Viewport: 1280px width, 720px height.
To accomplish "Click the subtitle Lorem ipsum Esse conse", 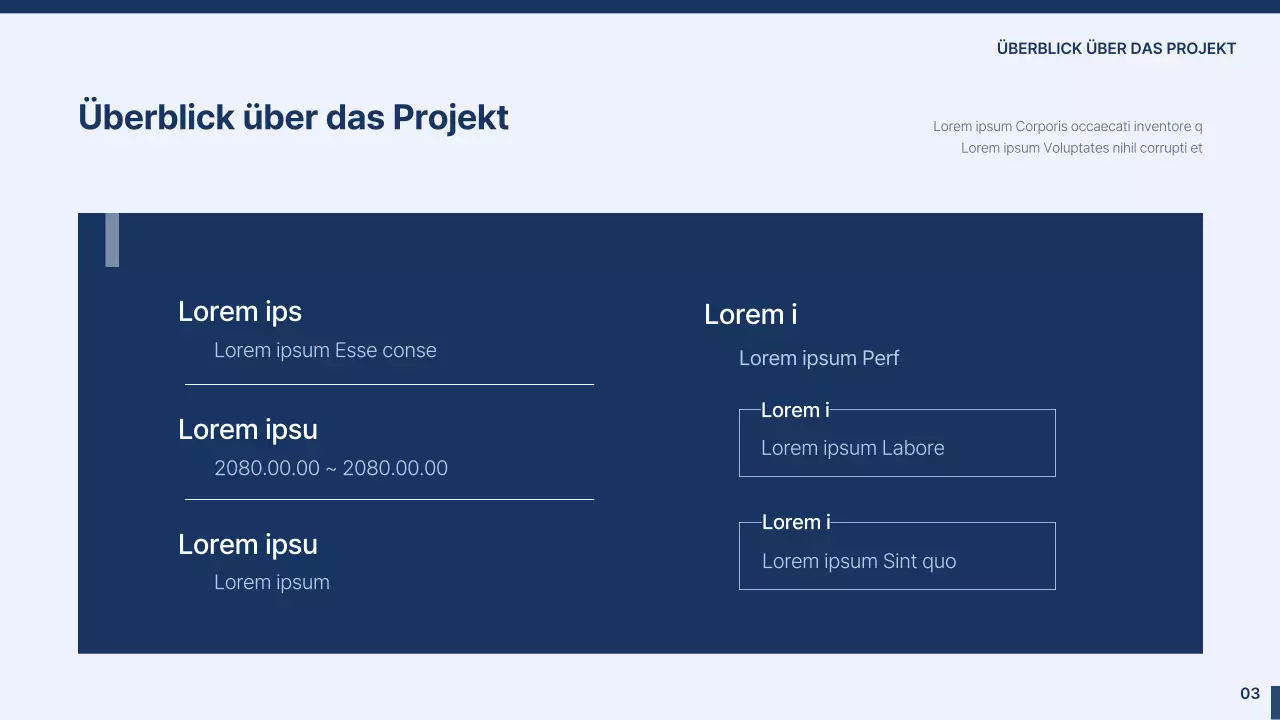I will (325, 350).
